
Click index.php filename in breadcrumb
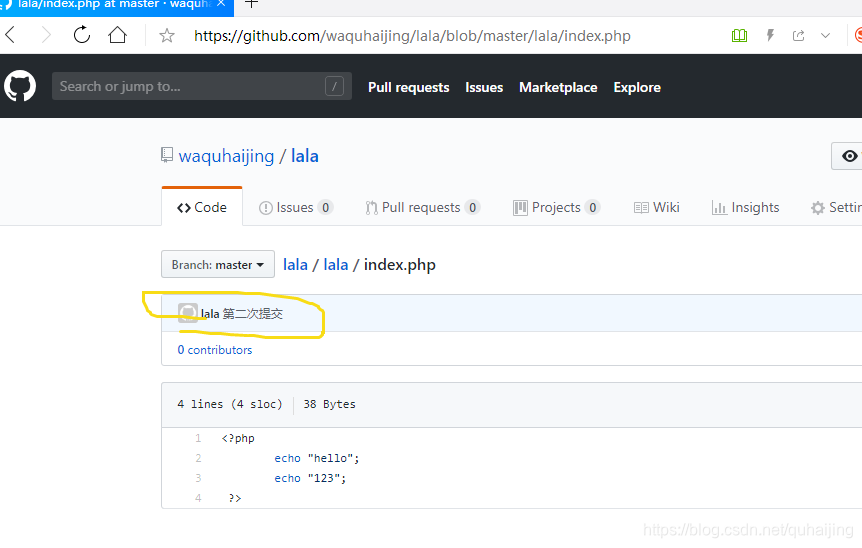400,264
